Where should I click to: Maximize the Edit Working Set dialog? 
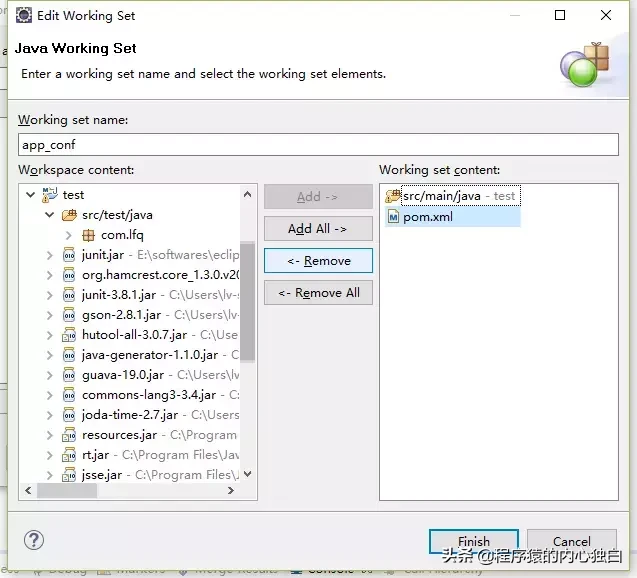(x=560, y=15)
